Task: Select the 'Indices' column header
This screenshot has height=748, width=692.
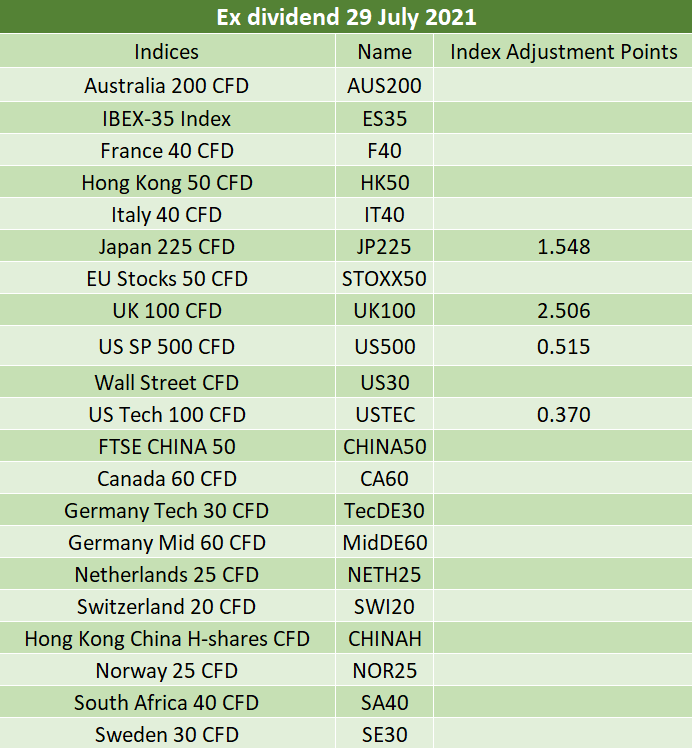Action: click(167, 52)
